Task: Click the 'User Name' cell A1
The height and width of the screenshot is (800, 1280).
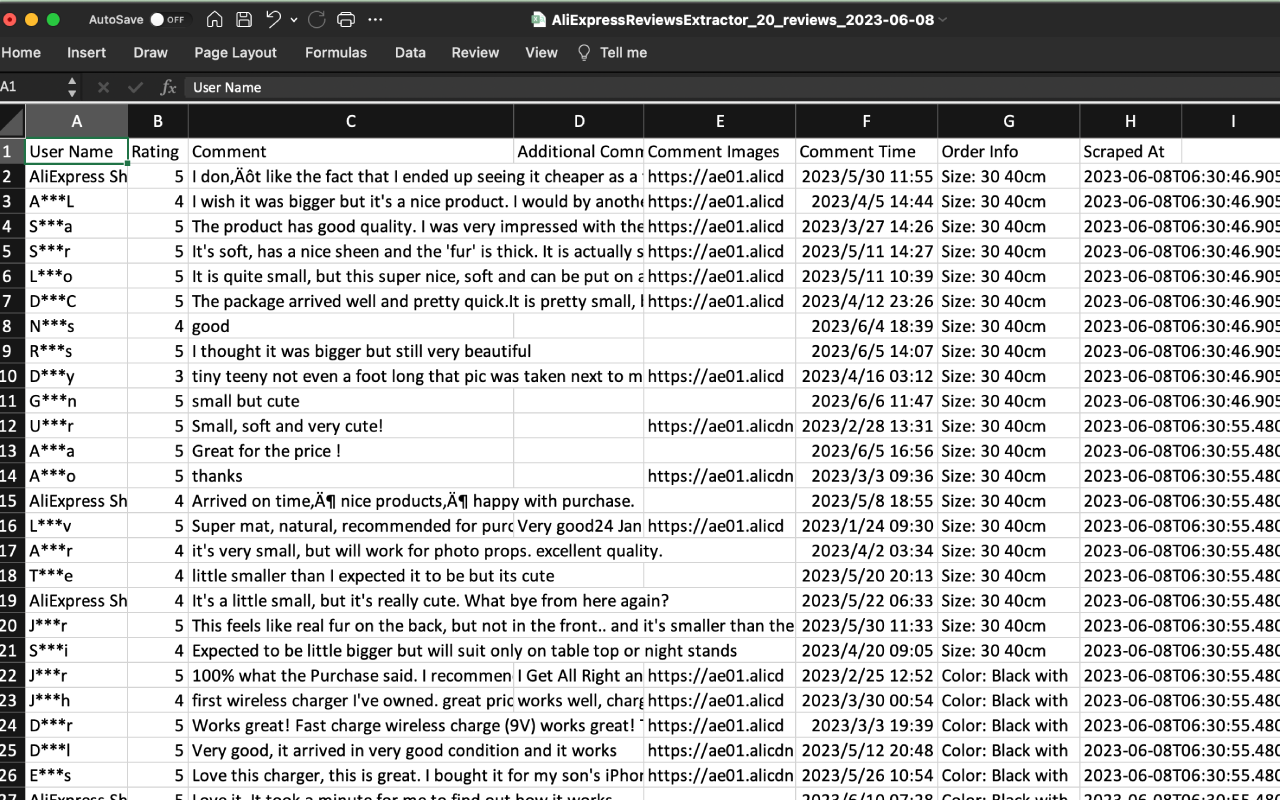Action: 76,151
